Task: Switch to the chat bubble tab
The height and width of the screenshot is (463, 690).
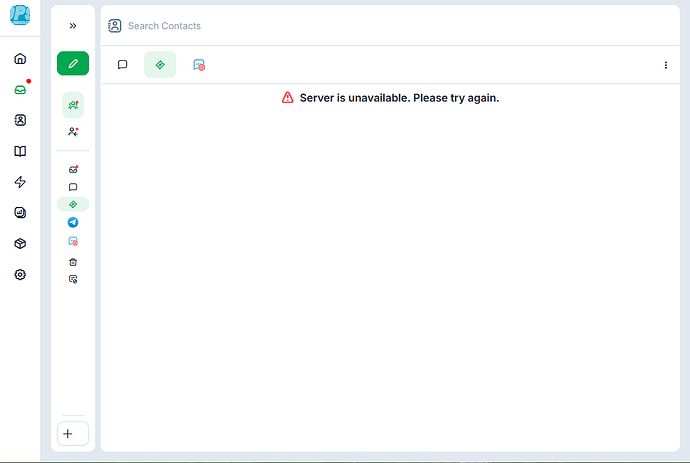Action: pyautogui.click(x=122, y=65)
